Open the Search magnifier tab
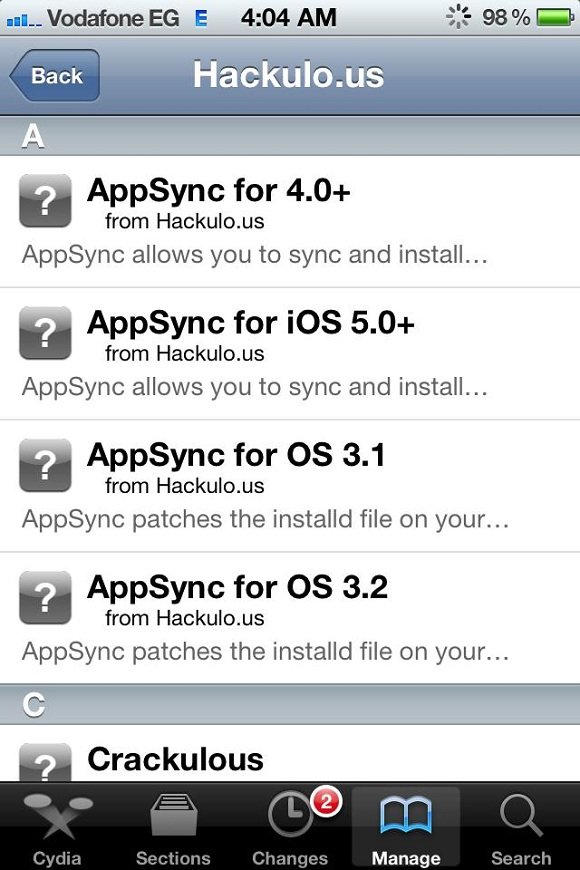580x870 pixels. coord(521,815)
